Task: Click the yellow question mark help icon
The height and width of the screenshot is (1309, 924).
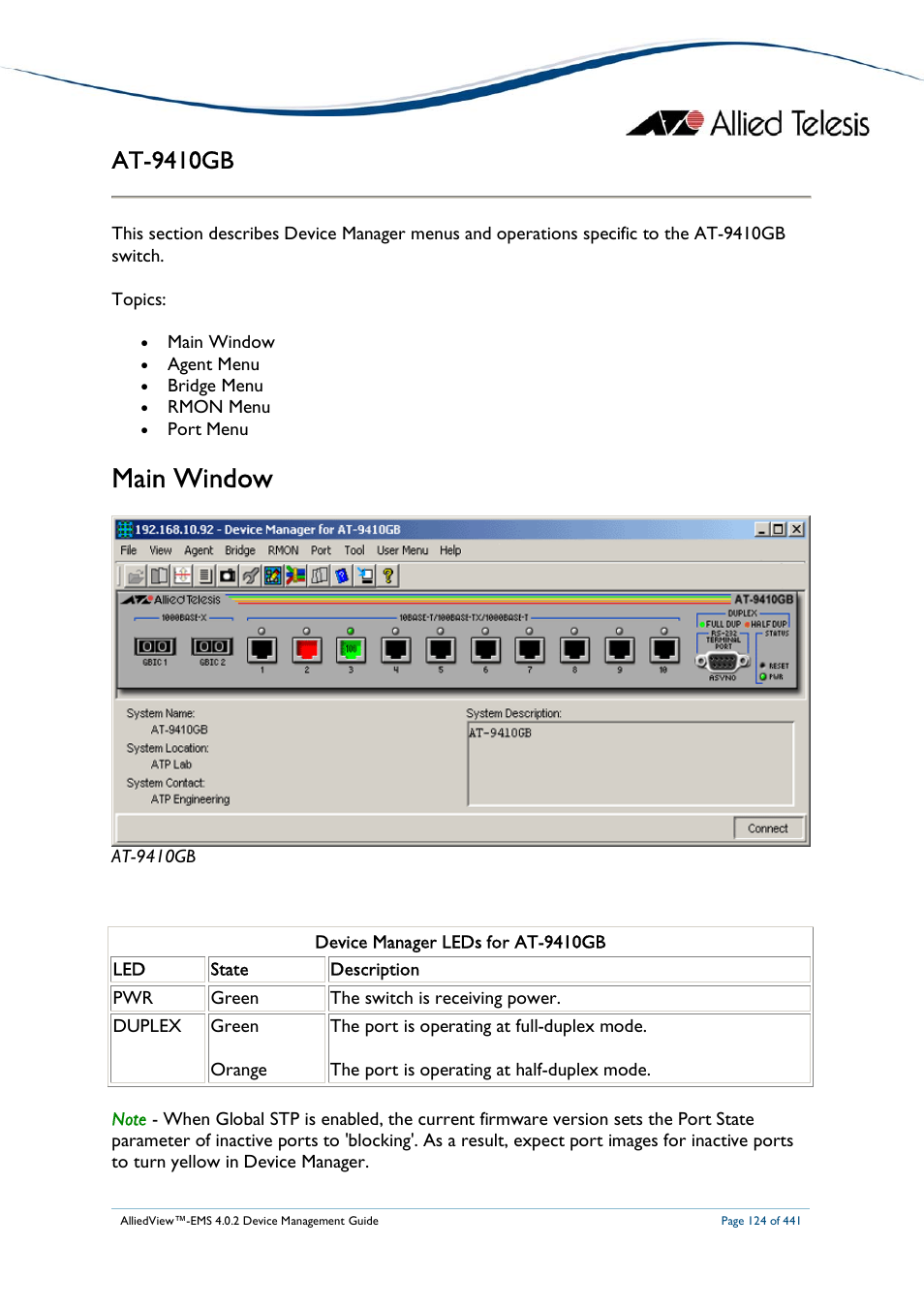Action: click(388, 576)
